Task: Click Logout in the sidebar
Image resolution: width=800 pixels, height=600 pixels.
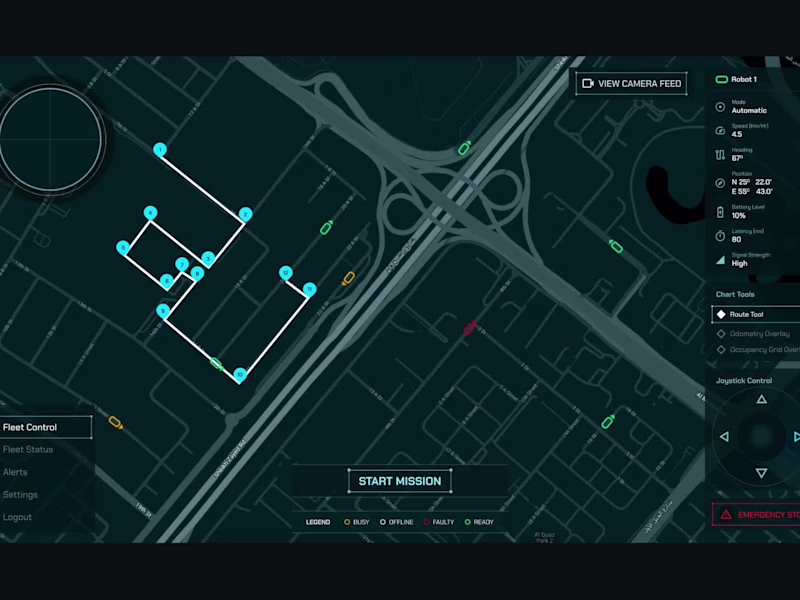Action: [x=17, y=517]
